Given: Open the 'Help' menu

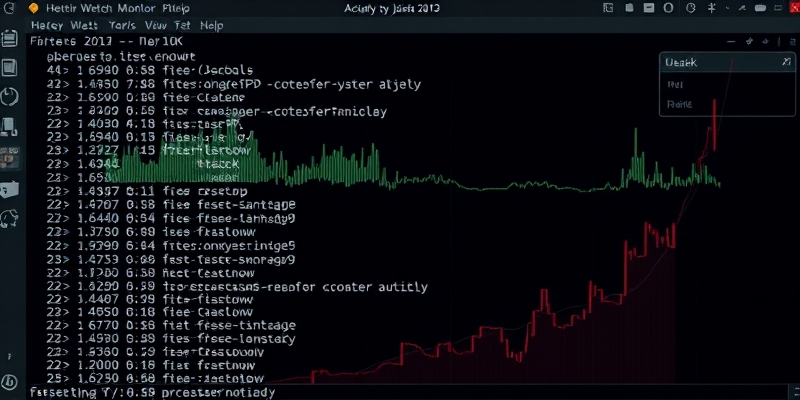Looking at the screenshot, I should coord(211,26).
